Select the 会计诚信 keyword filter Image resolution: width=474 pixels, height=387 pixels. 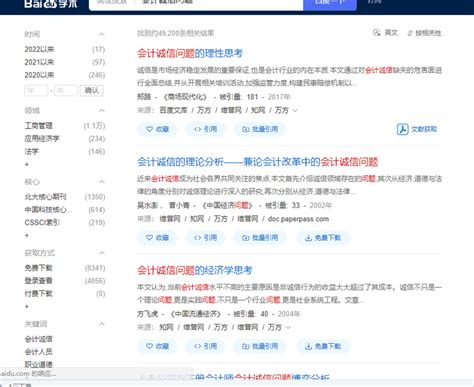pyautogui.click(x=38, y=339)
